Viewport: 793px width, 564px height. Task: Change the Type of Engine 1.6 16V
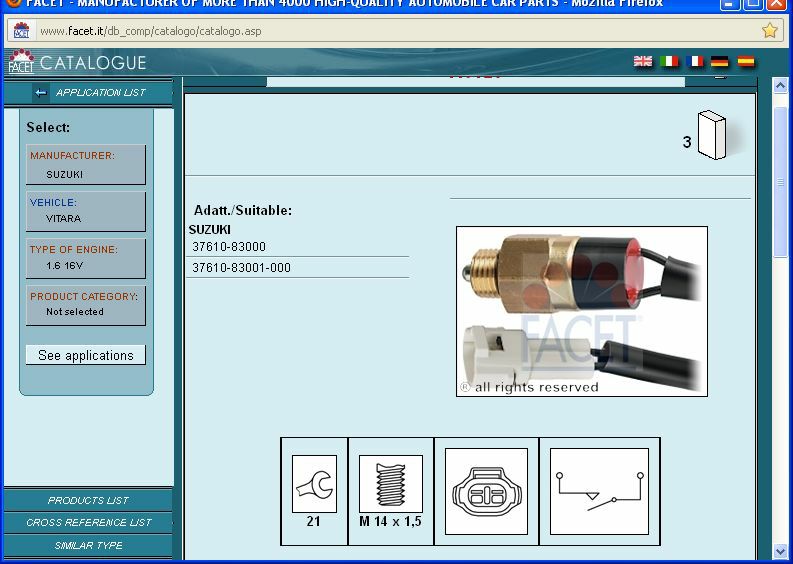(85, 258)
